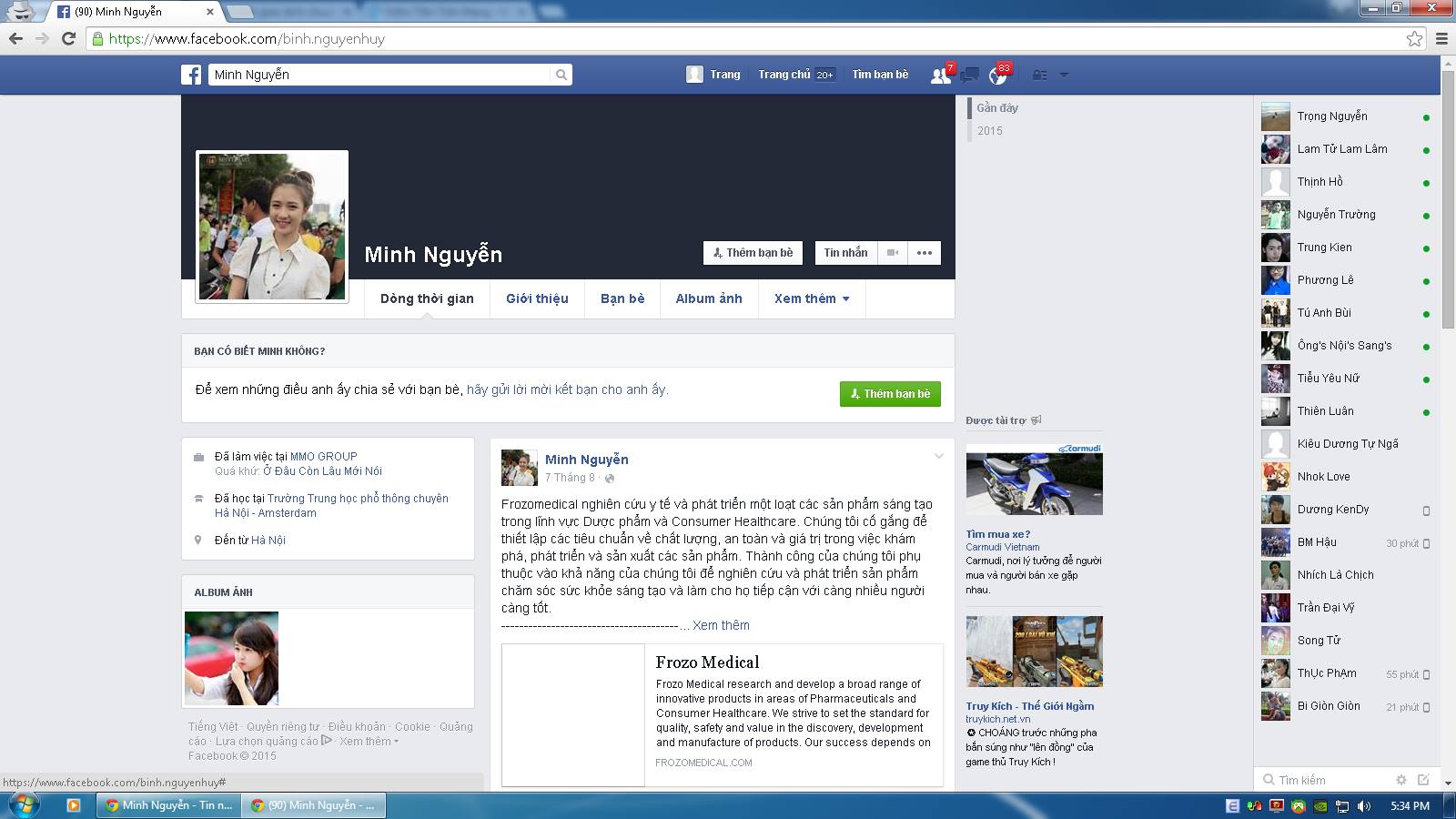
Task: Chat with Nguyễn Trường
Action: tap(1347, 215)
